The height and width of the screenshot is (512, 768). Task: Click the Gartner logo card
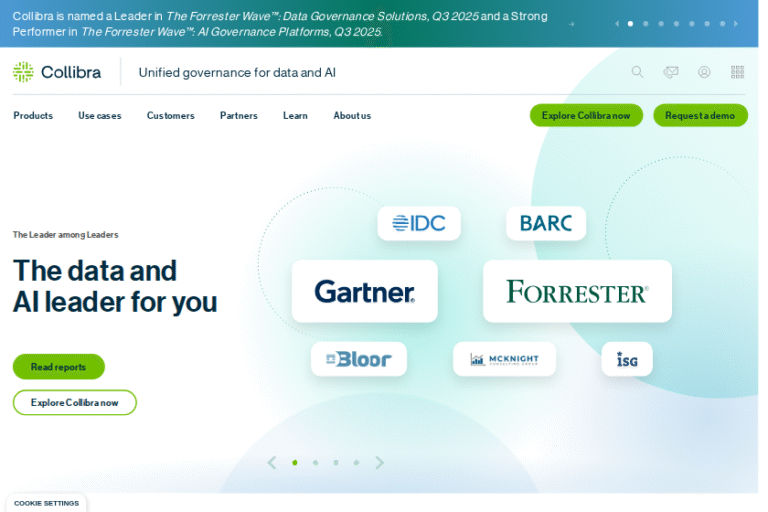click(x=364, y=291)
